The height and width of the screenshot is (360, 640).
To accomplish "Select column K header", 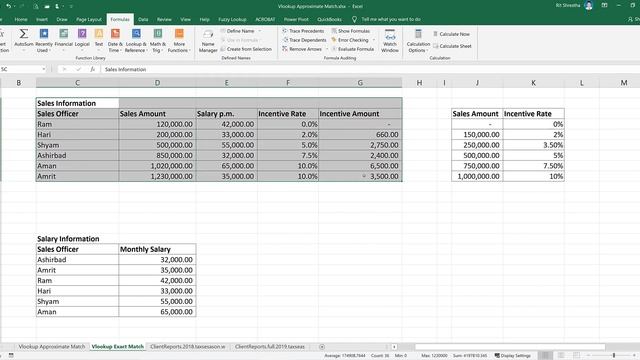I will 533,83.
